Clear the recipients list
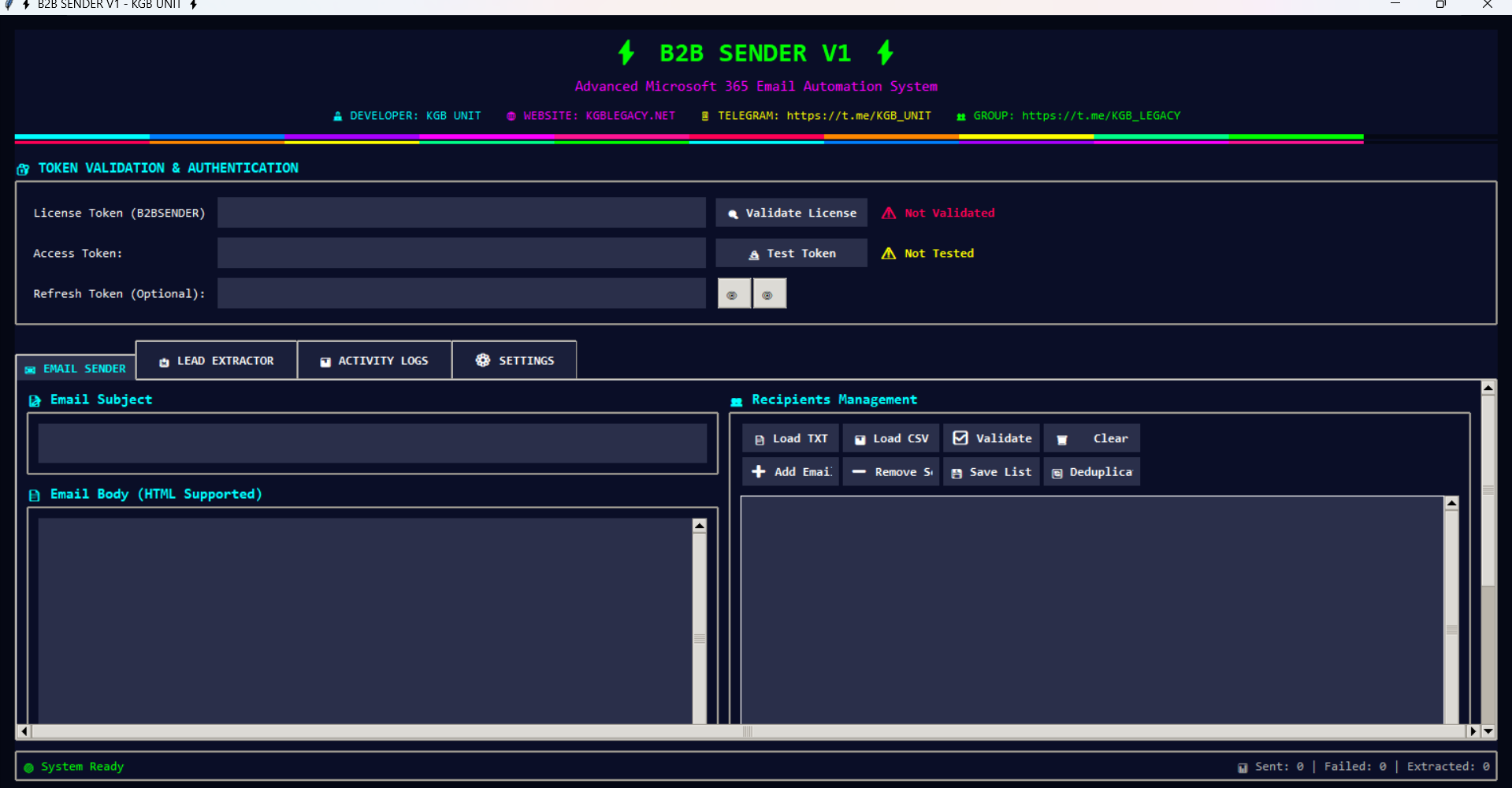The height and width of the screenshot is (788, 1512). [x=1092, y=438]
